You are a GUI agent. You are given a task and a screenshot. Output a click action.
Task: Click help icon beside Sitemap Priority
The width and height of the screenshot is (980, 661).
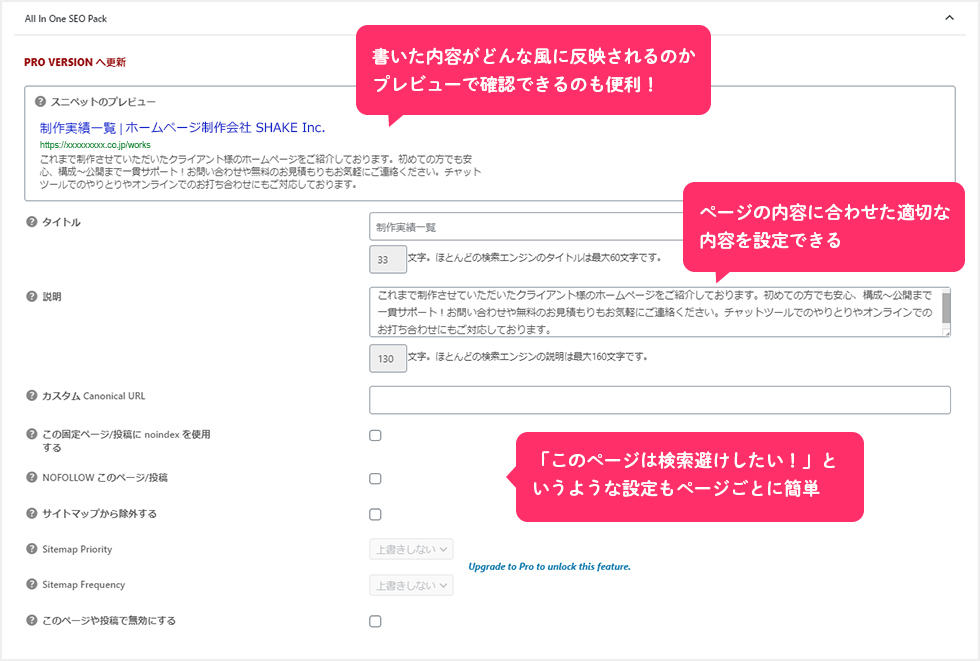[x=31, y=549]
